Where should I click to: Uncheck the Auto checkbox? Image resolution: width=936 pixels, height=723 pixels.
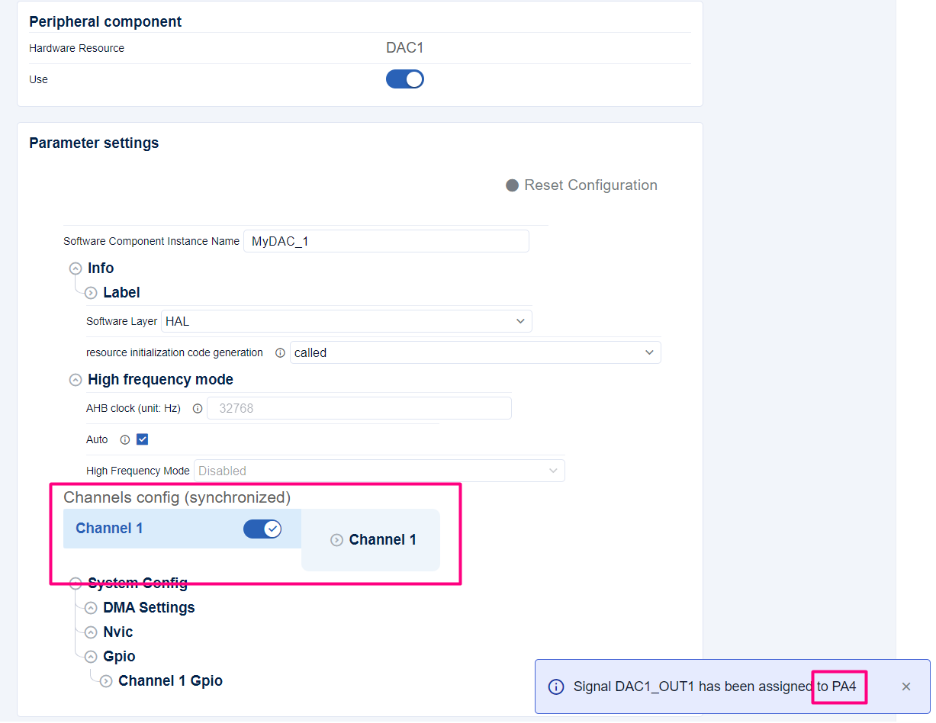[142, 439]
